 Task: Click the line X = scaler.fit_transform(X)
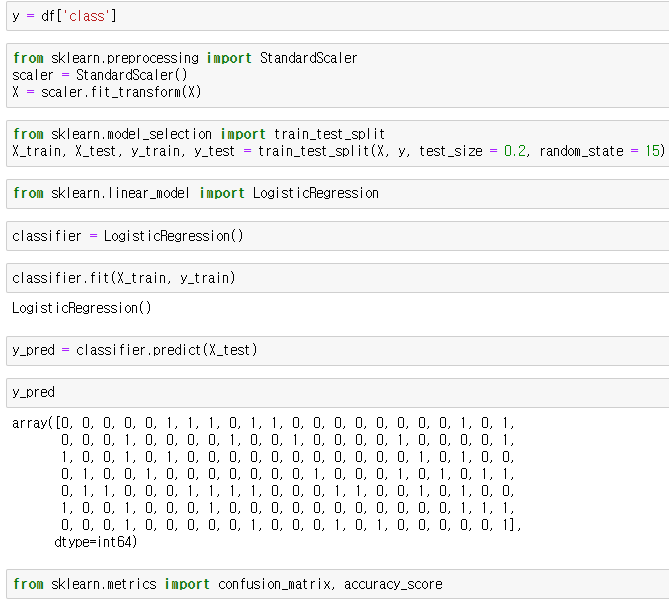[x=107, y=92]
